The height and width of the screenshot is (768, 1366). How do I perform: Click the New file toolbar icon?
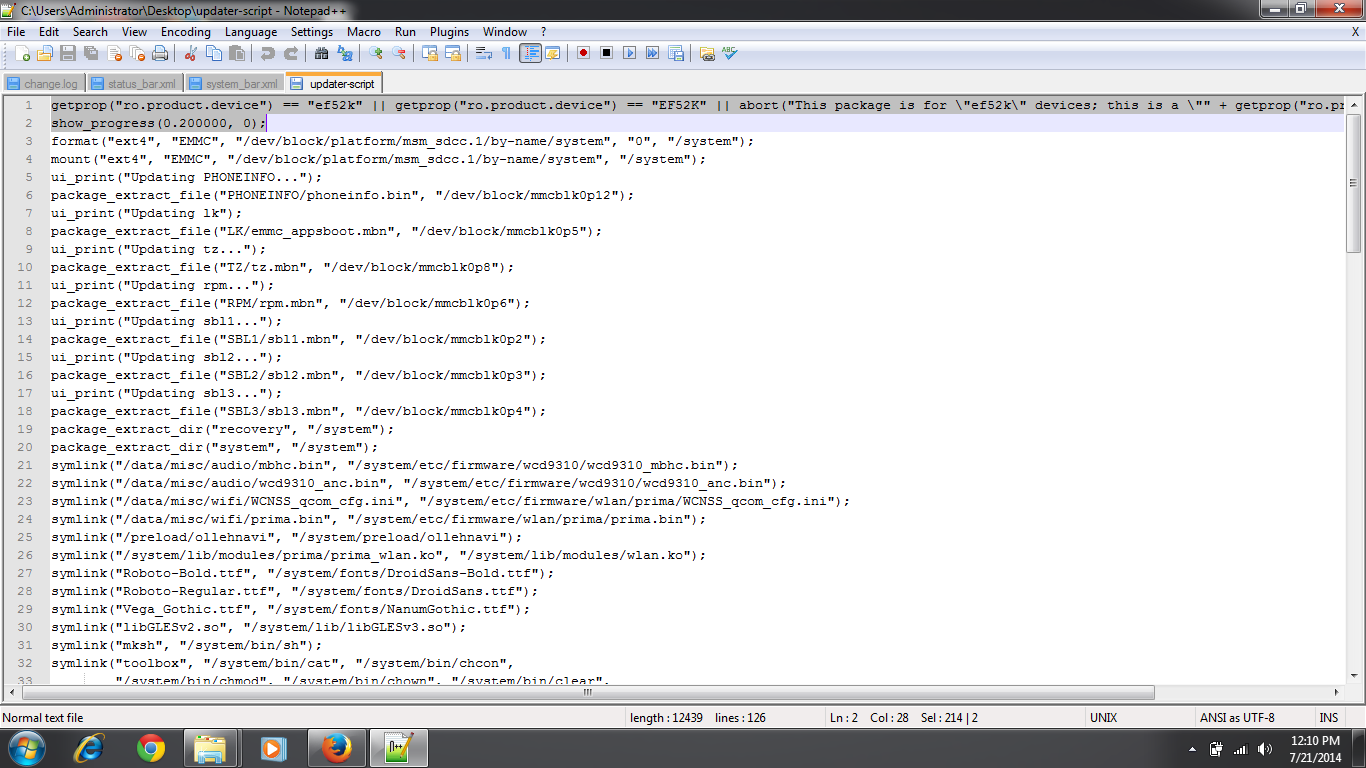22,53
